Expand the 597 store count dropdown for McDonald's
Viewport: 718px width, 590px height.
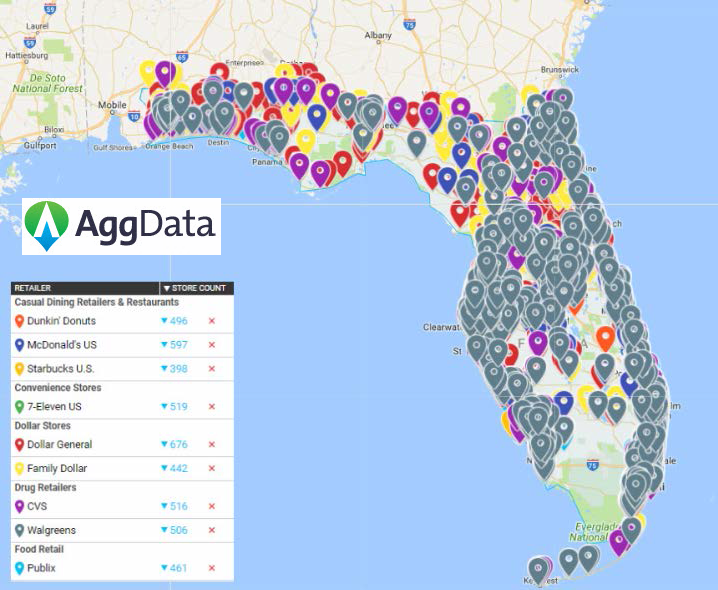point(174,345)
